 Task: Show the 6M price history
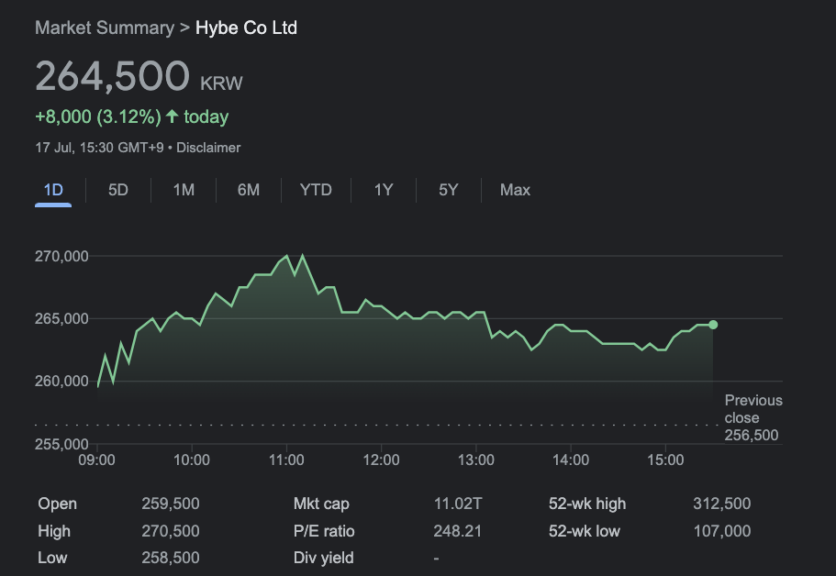point(248,190)
